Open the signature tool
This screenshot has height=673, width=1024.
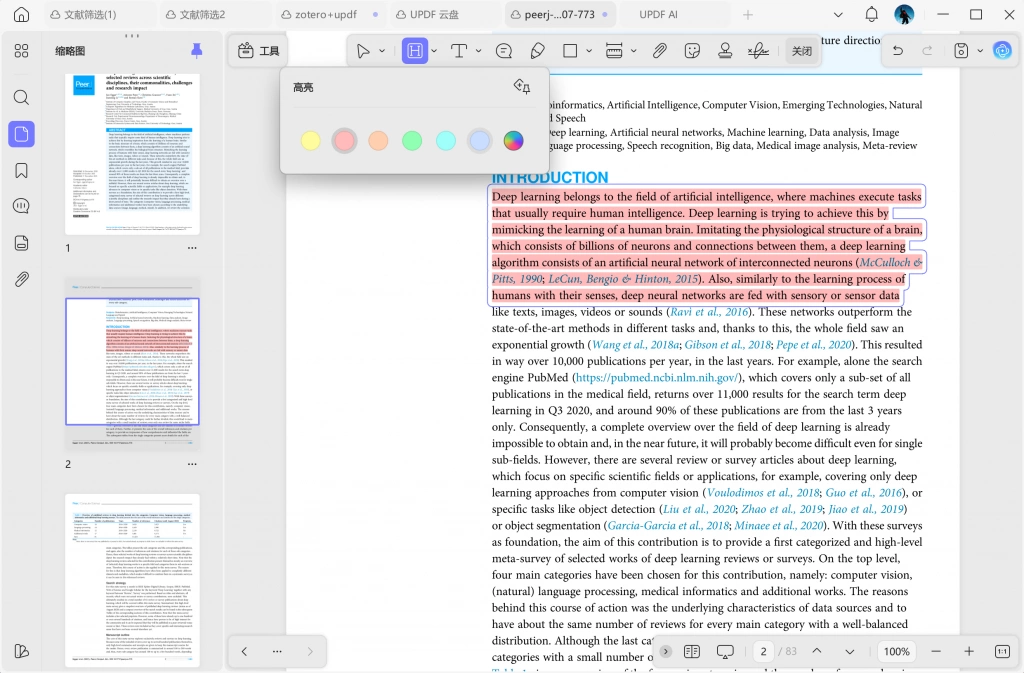pos(758,51)
